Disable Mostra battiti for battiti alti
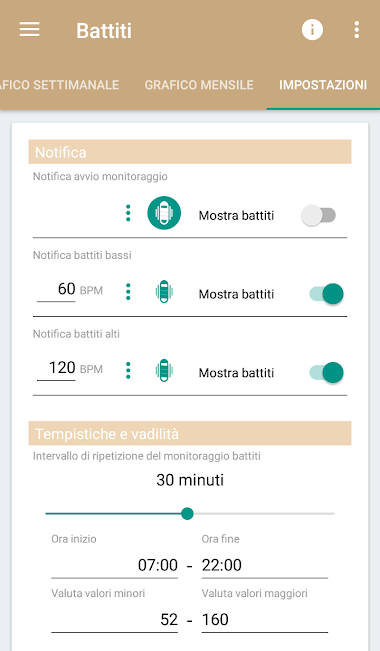 pyautogui.click(x=326, y=372)
